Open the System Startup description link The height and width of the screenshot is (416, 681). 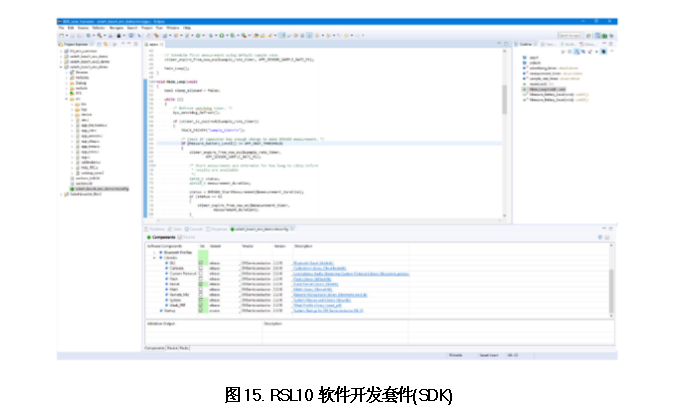click(328, 310)
